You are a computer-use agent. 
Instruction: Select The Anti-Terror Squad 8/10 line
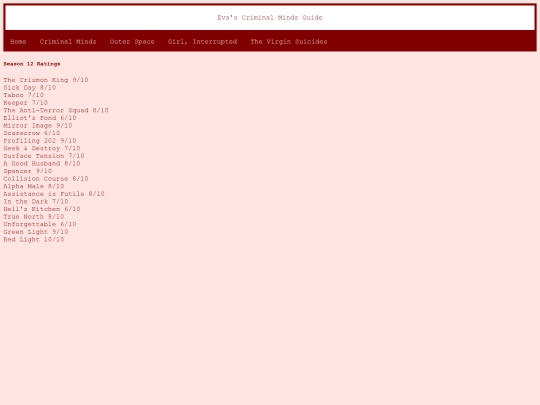click(56, 110)
